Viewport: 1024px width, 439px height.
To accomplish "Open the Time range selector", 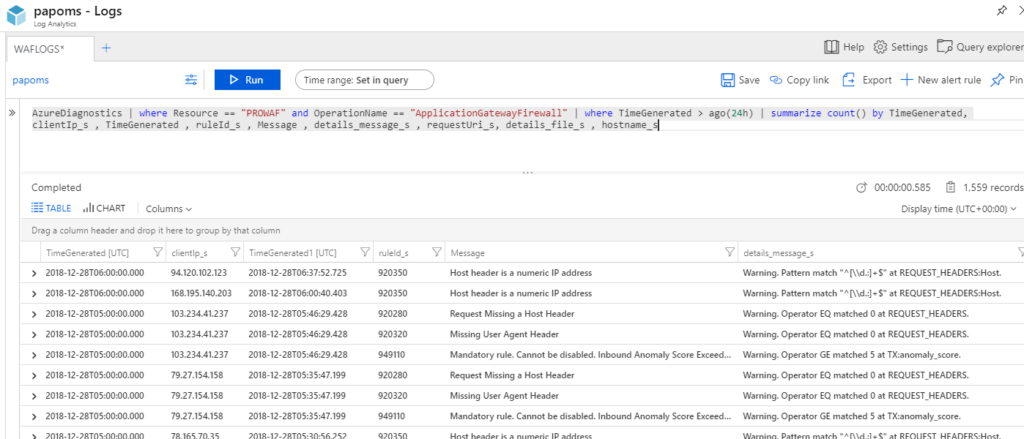I will [364, 80].
